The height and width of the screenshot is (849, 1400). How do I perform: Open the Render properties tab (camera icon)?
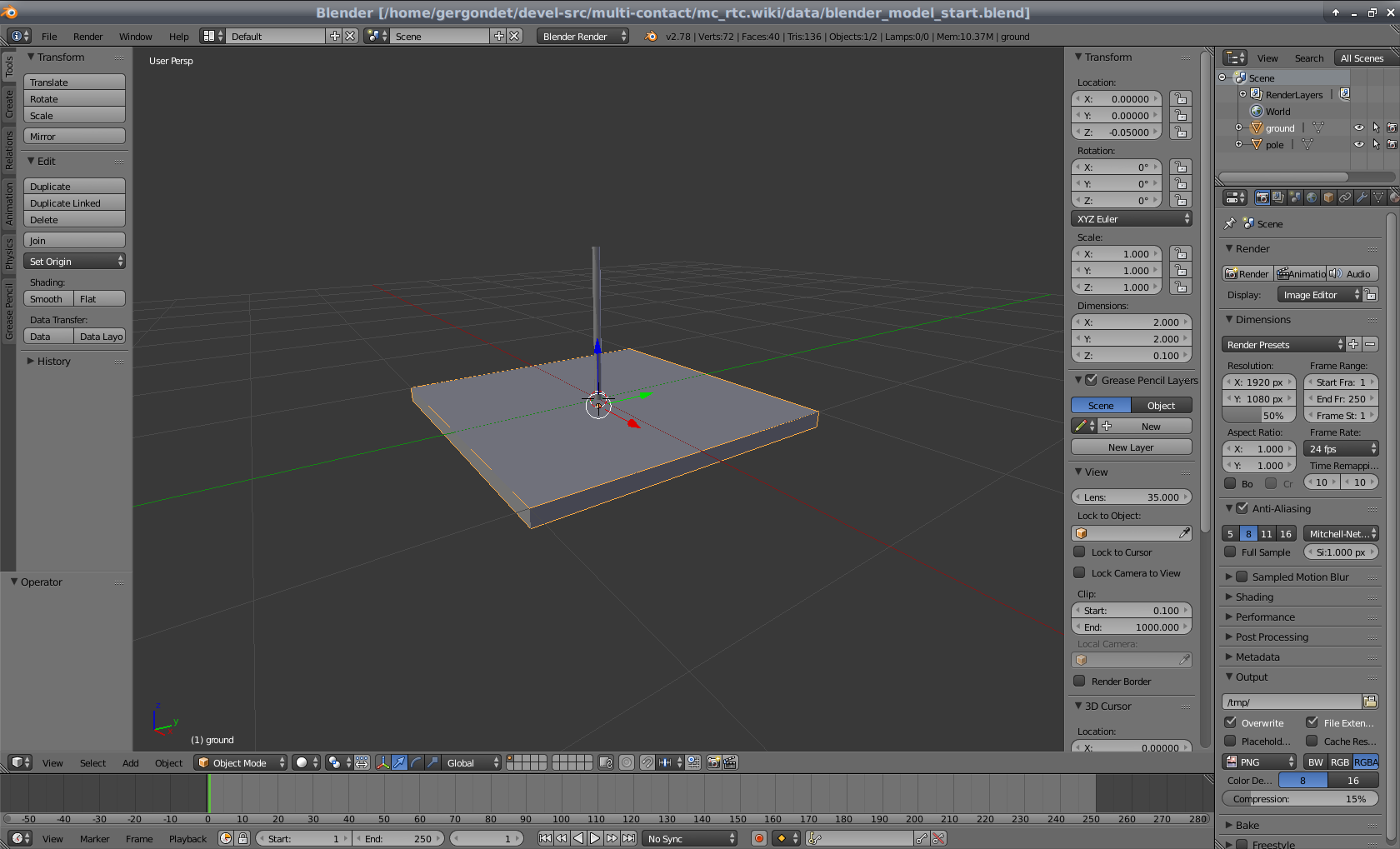pyautogui.click(x=1262, y=197)
